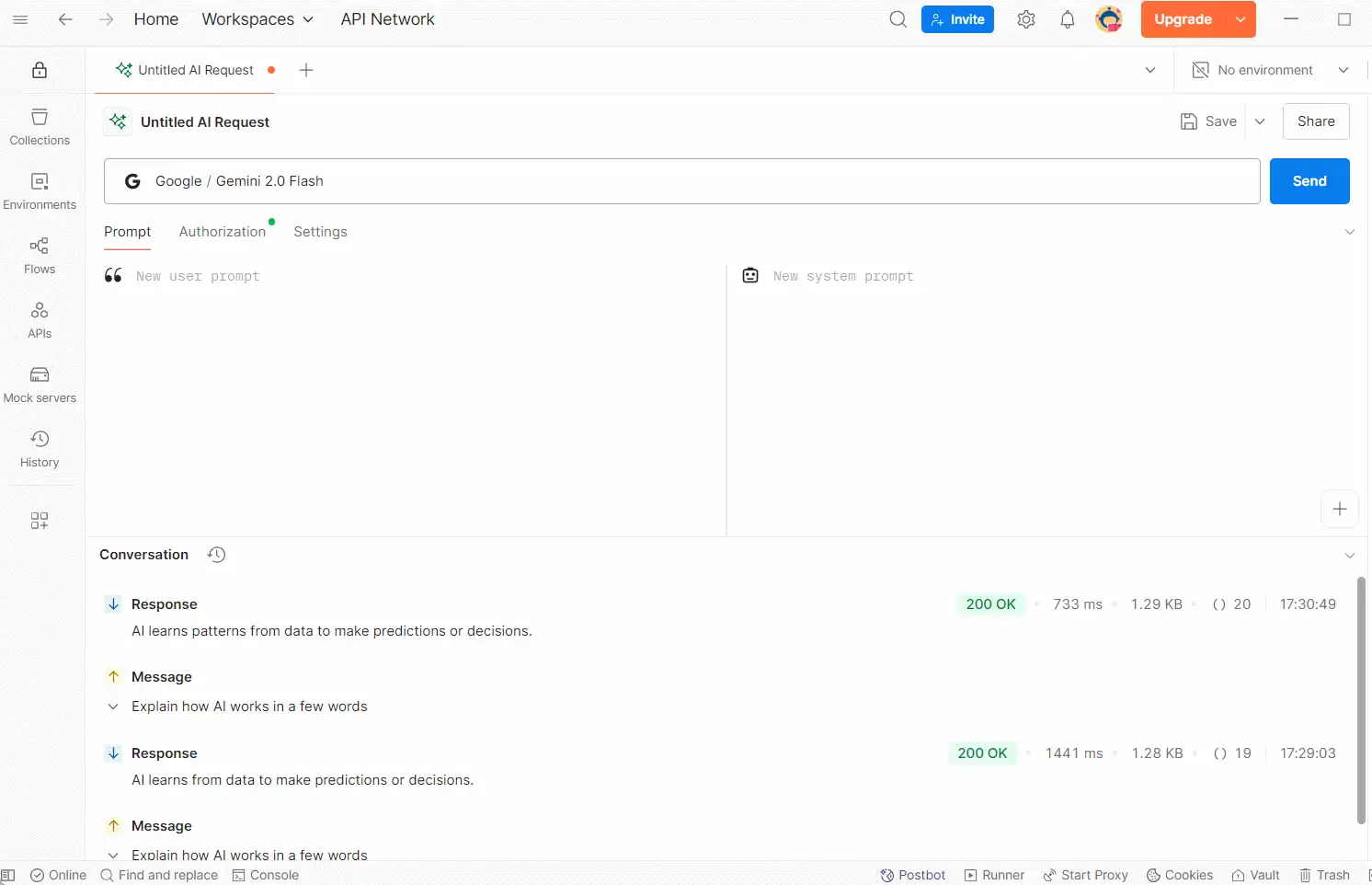Click the 1.28 KB response size
Image resolution: width=1372 pixels, height=885 pixels.
(1158, 753)
